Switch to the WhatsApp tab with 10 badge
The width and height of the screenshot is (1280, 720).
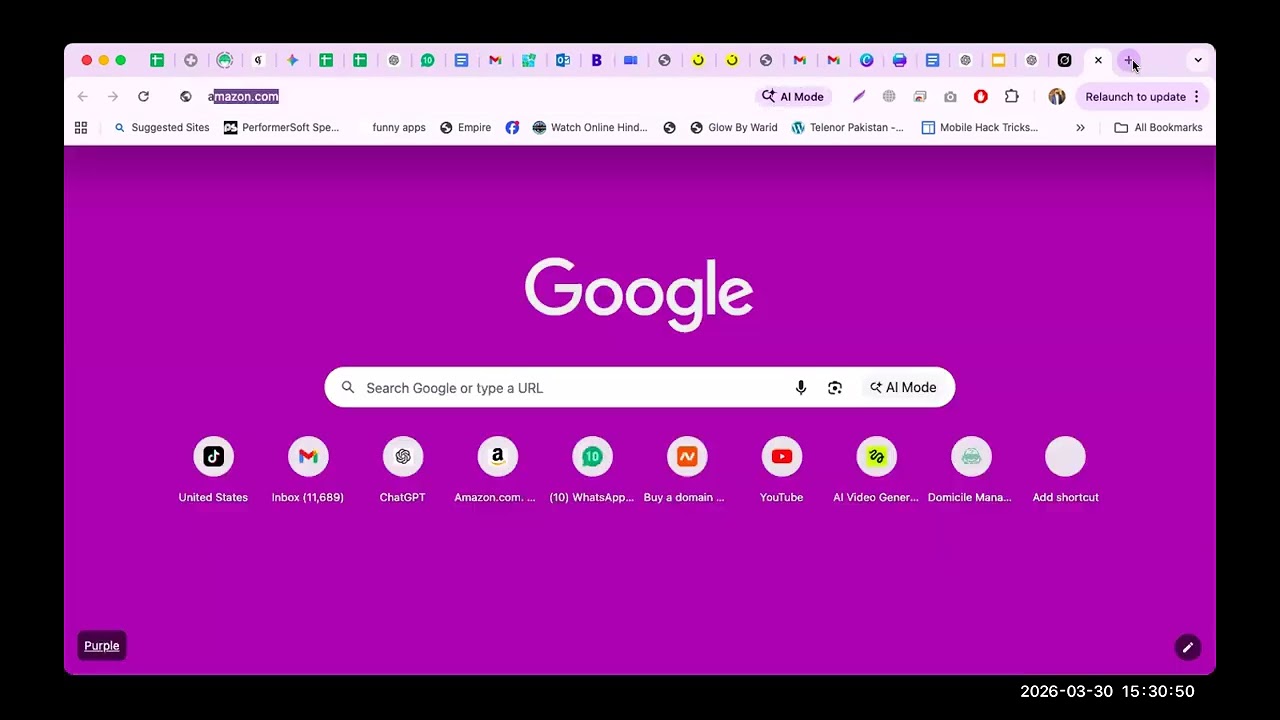click(x=427, y=60)
